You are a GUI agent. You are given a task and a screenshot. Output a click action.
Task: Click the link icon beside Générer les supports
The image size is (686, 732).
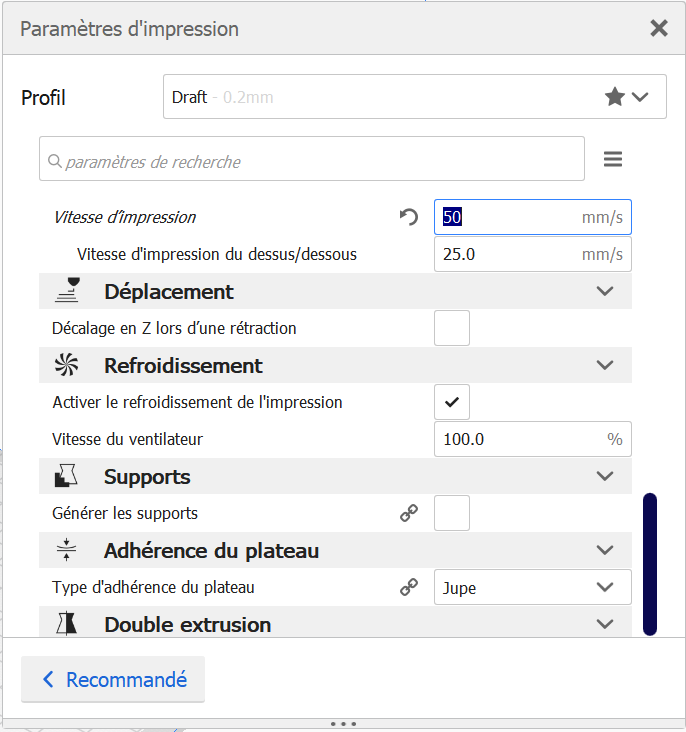tap(408, 514)
